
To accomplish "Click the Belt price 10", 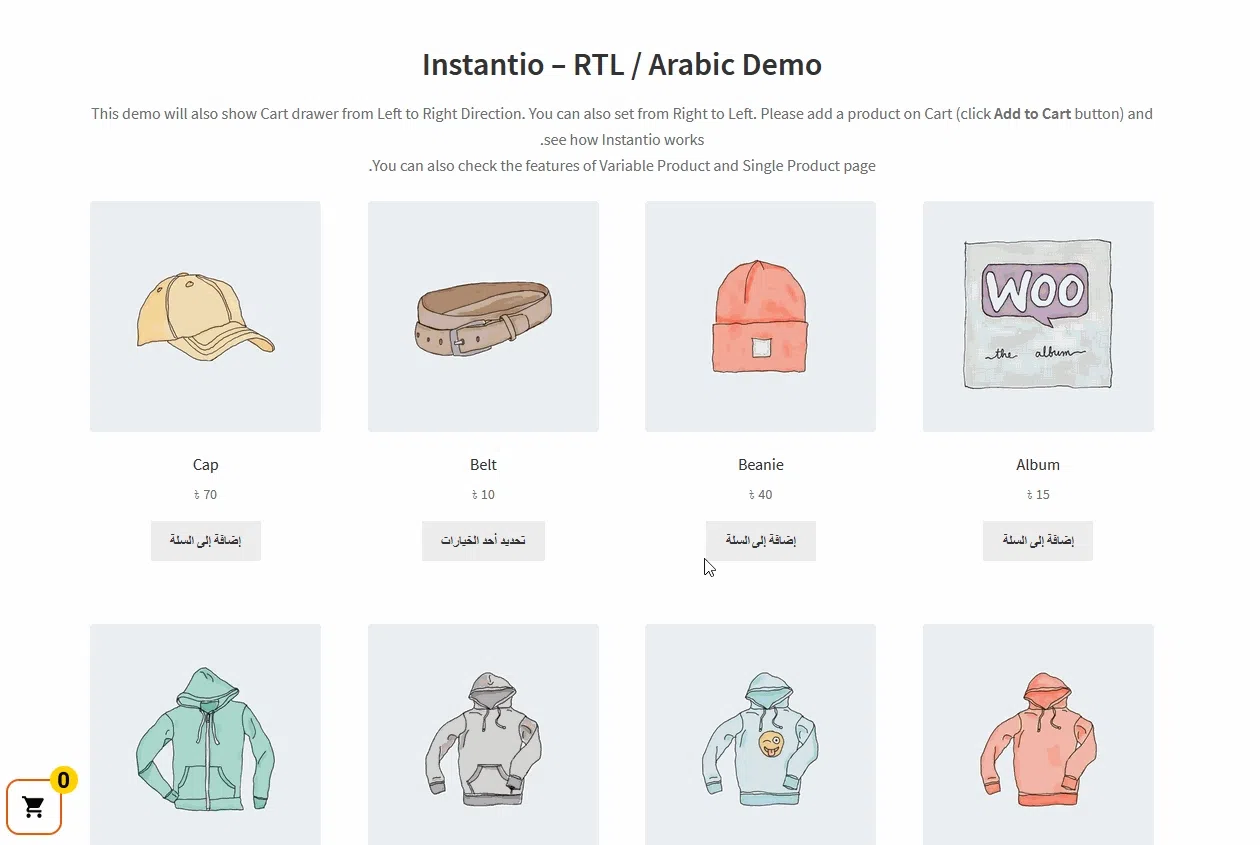I will click(483, 495).
